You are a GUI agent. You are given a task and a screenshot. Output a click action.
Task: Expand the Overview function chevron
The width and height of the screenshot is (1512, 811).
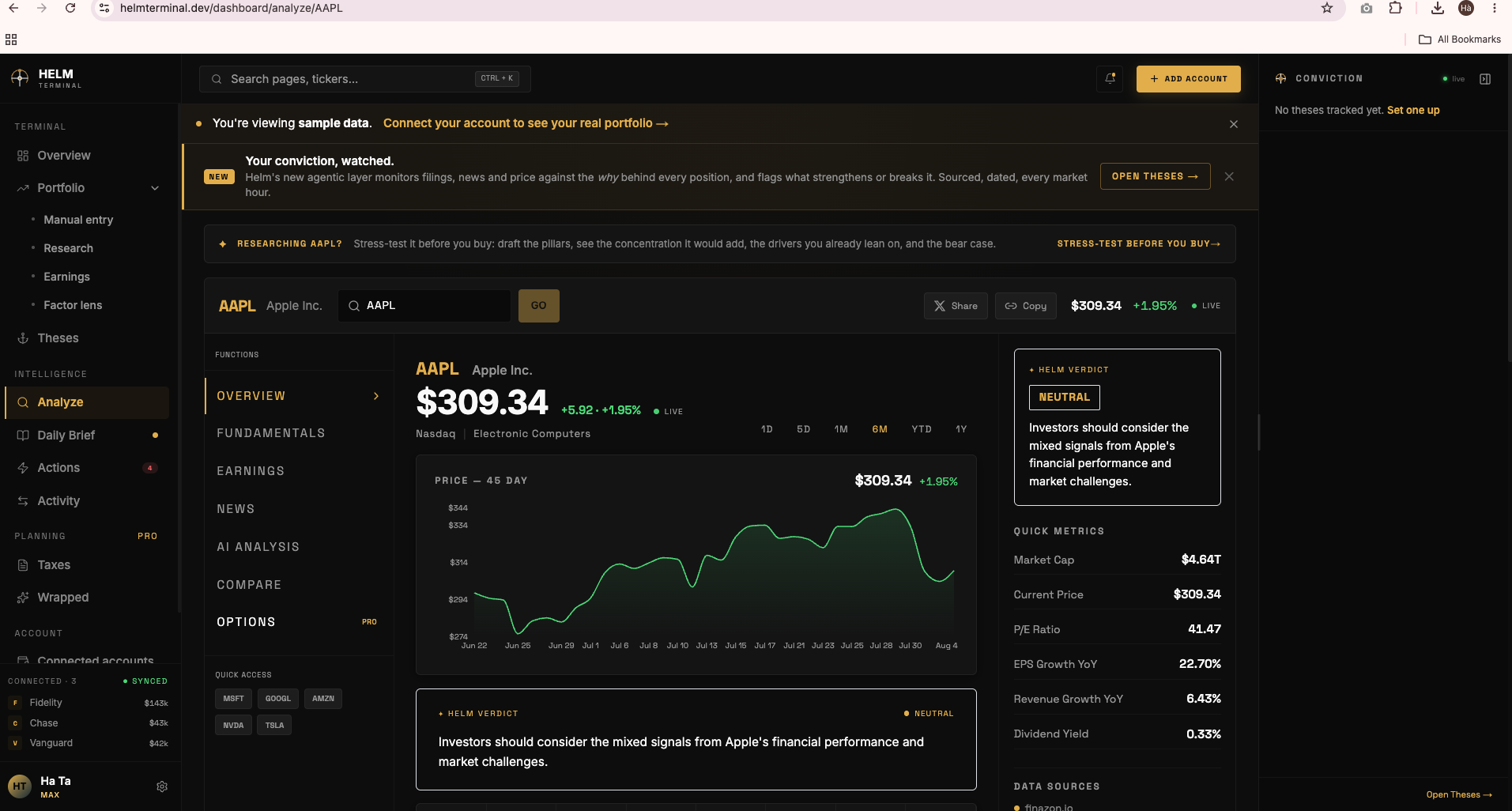(x=376, y=396)
